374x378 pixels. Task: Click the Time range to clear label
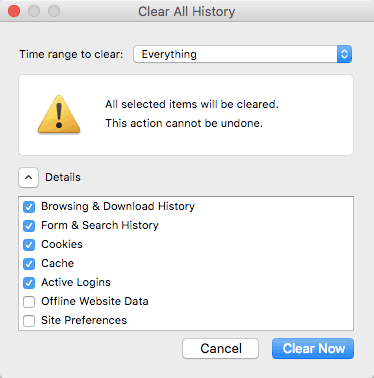pyautogui.click(x=71, y=54)
